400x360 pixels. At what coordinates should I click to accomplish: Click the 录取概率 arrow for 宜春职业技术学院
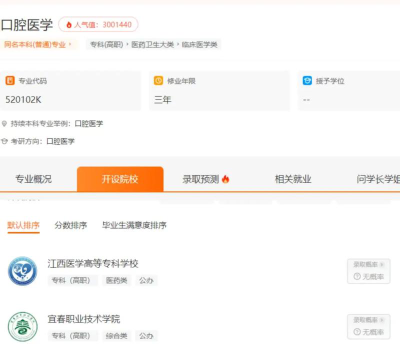coord(382,320)
